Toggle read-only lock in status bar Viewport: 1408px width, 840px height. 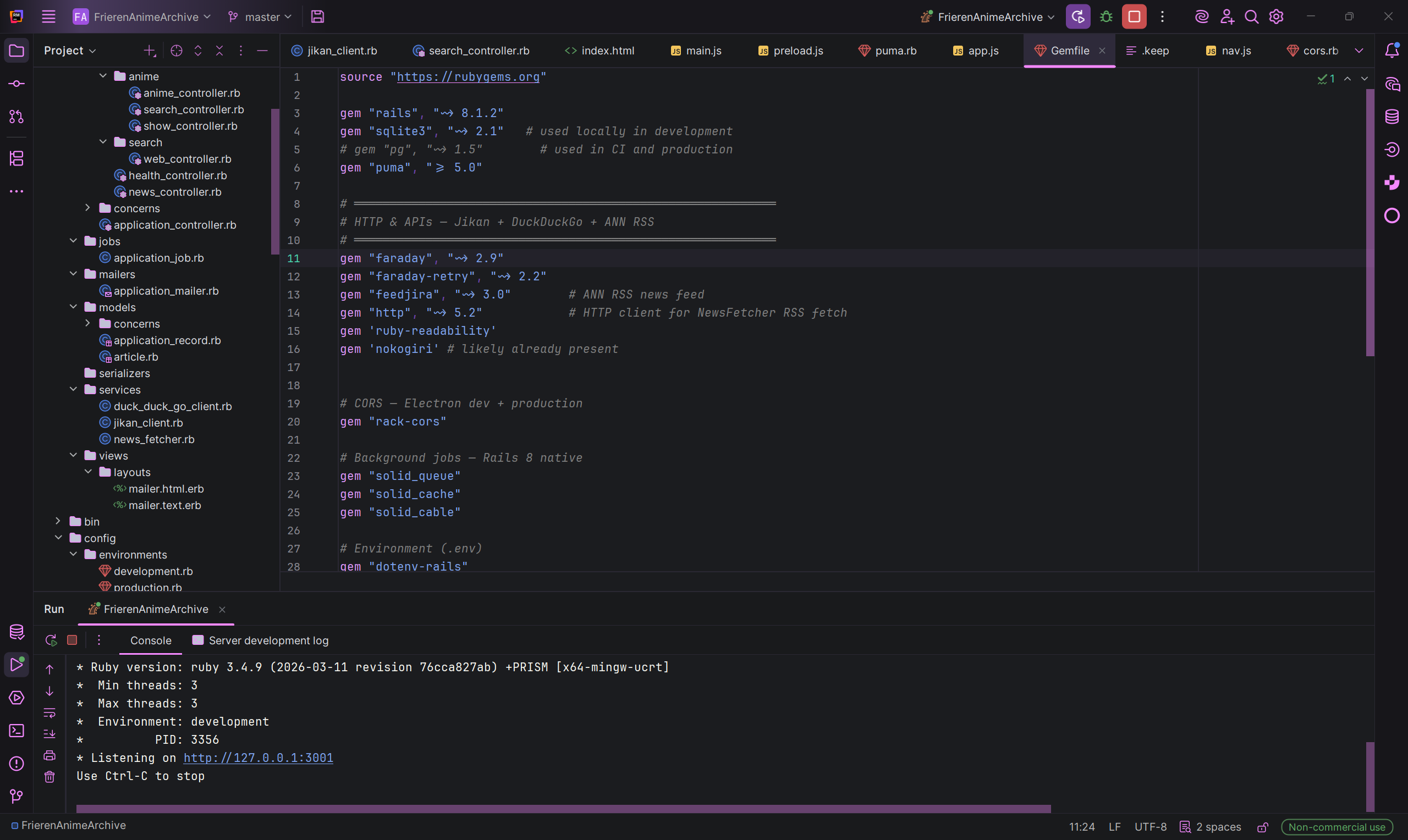[1262, 827]
